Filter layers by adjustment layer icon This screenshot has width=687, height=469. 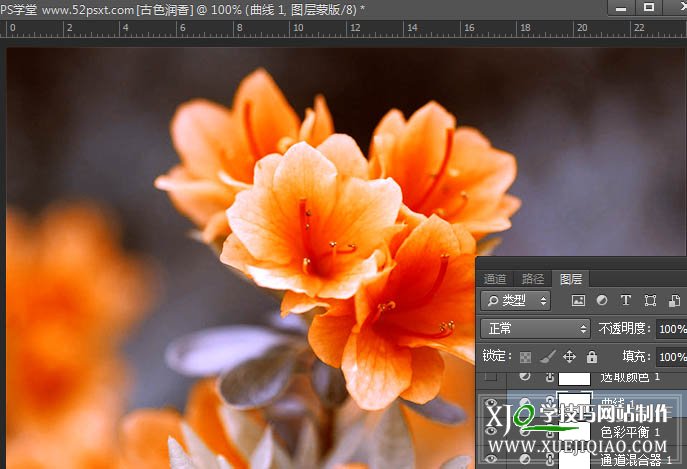[x=602, y=300]
